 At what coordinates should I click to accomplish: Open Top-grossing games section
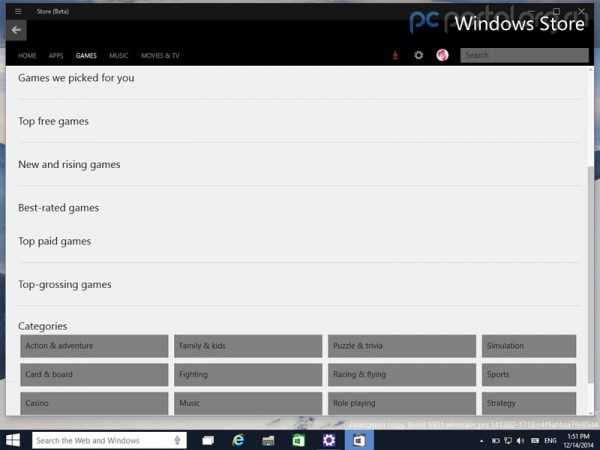tap(65, 284)
